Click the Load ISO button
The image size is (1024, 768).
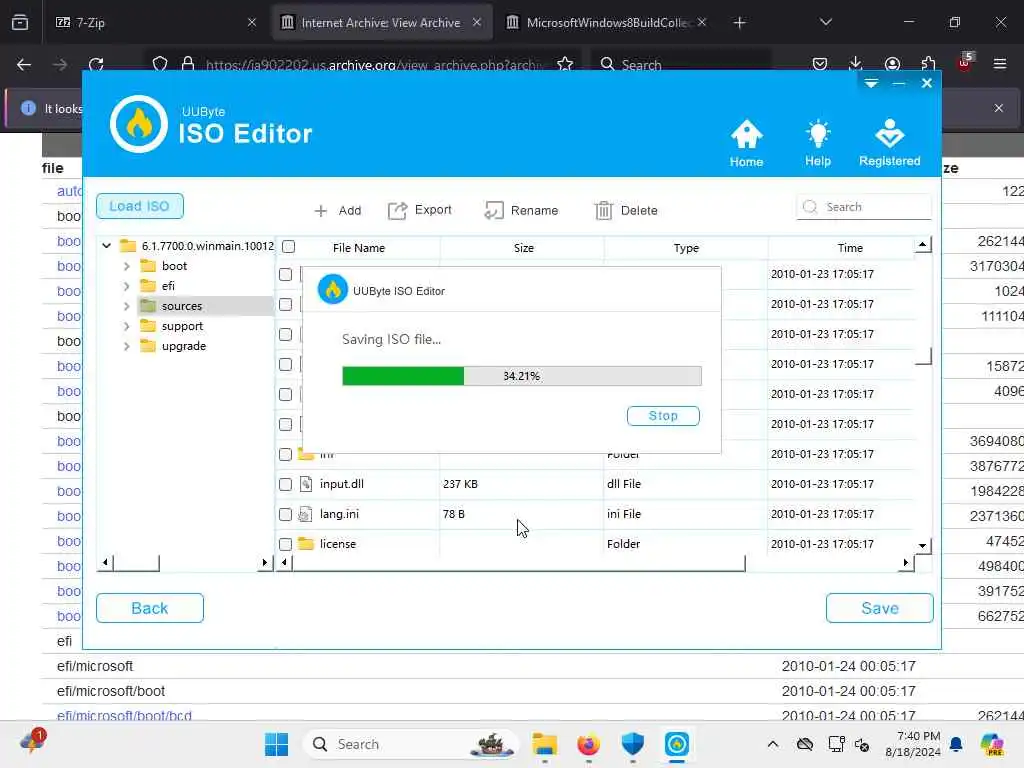pyautogui.click(x=140, y=206)
